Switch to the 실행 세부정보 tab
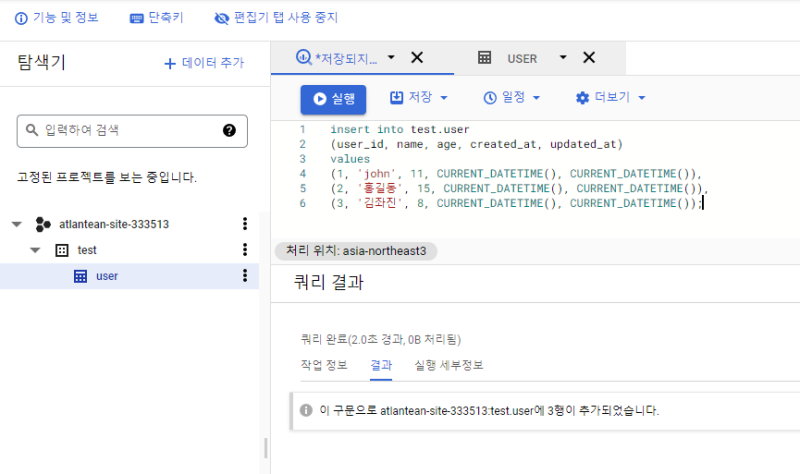The width and height of the screenshot is (800, 474). [448, 365]
